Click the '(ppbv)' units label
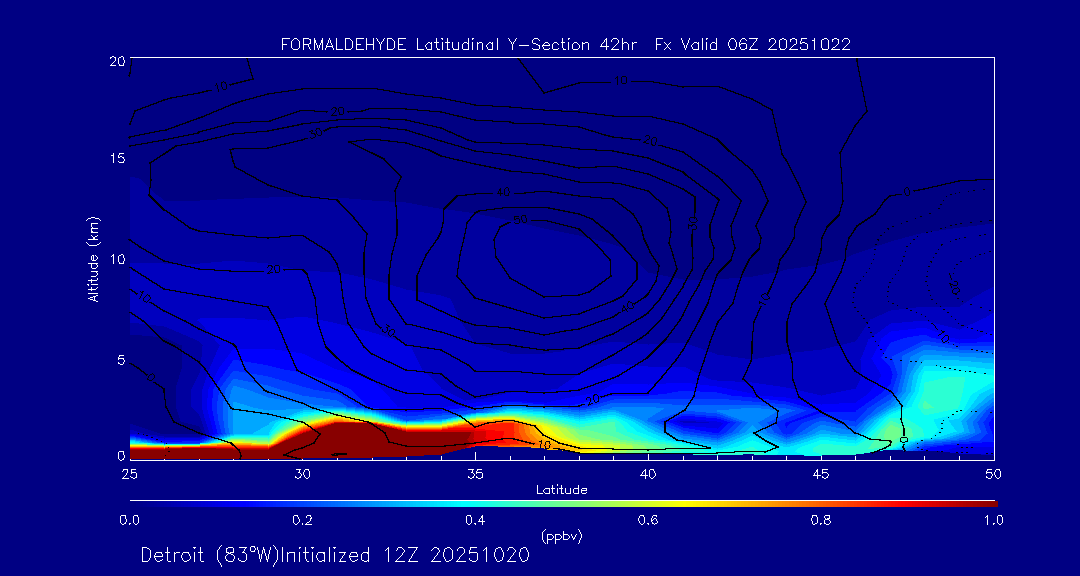Image resolution: width=1080 pixels, height=576 pixels. pyautogui.click(x=561, y=537)
